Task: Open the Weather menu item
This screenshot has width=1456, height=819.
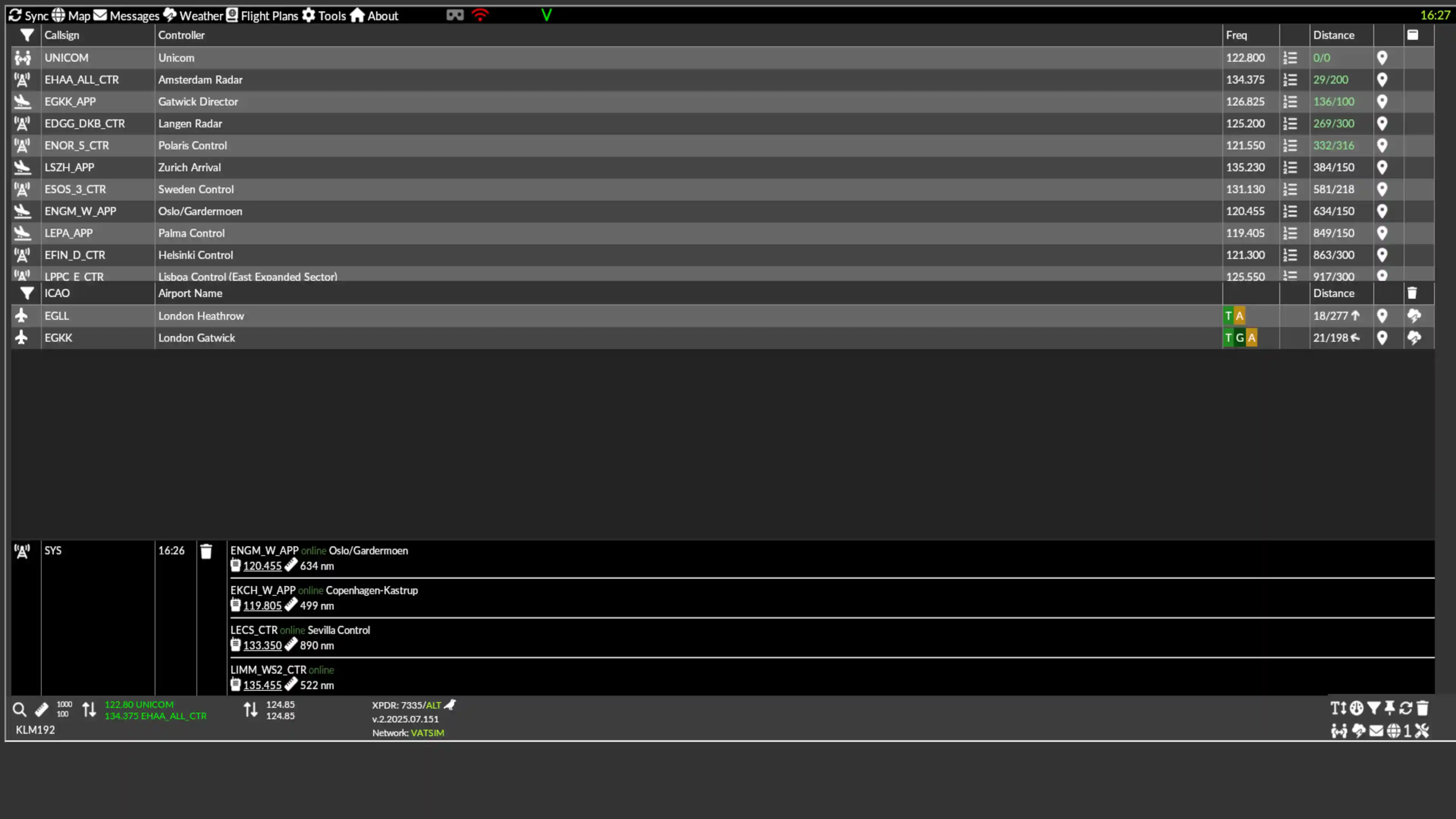Action: [x=193, y=16]
